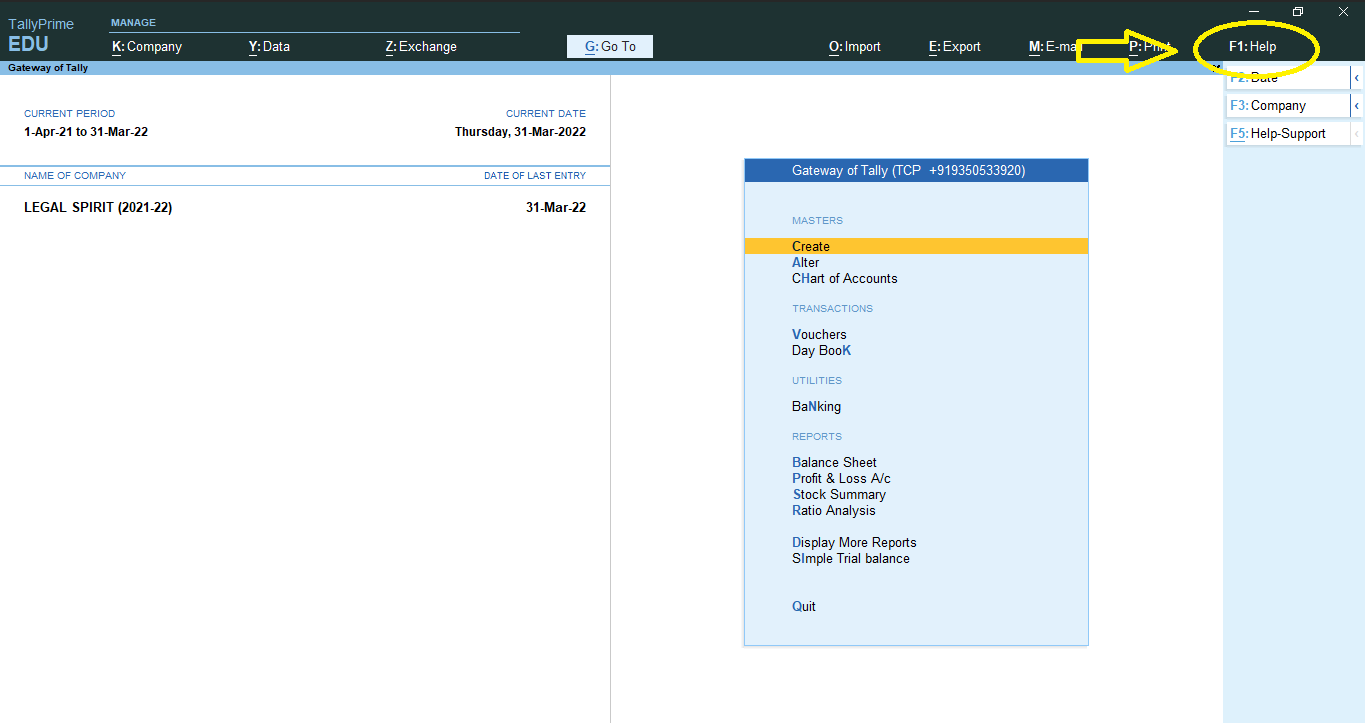Minimize the TallyPrime window
Image resolution: width=1365 pixels, height=723 pixels.
tap(1253, 11)
